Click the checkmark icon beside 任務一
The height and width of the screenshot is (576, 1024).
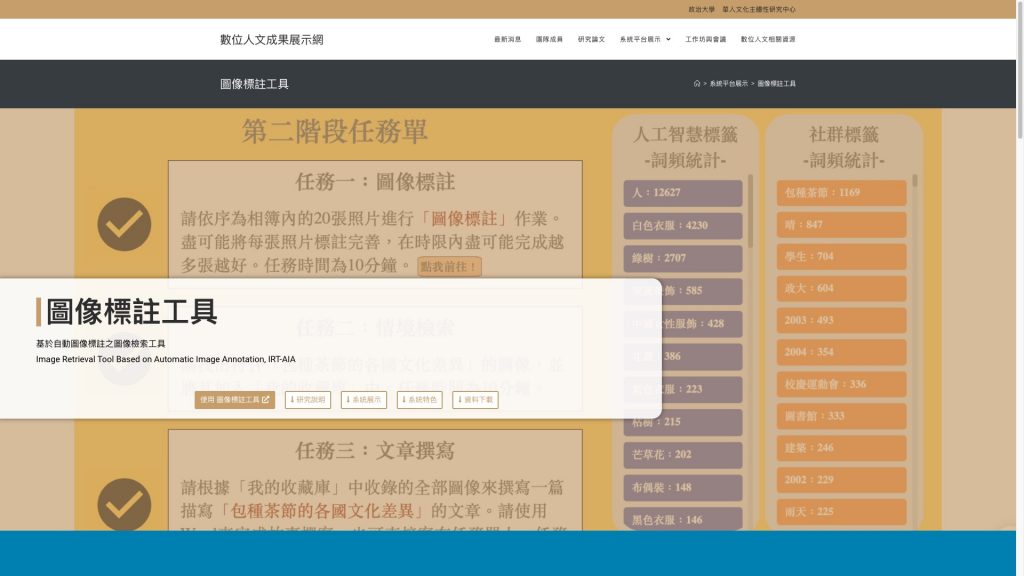point(124,224)
